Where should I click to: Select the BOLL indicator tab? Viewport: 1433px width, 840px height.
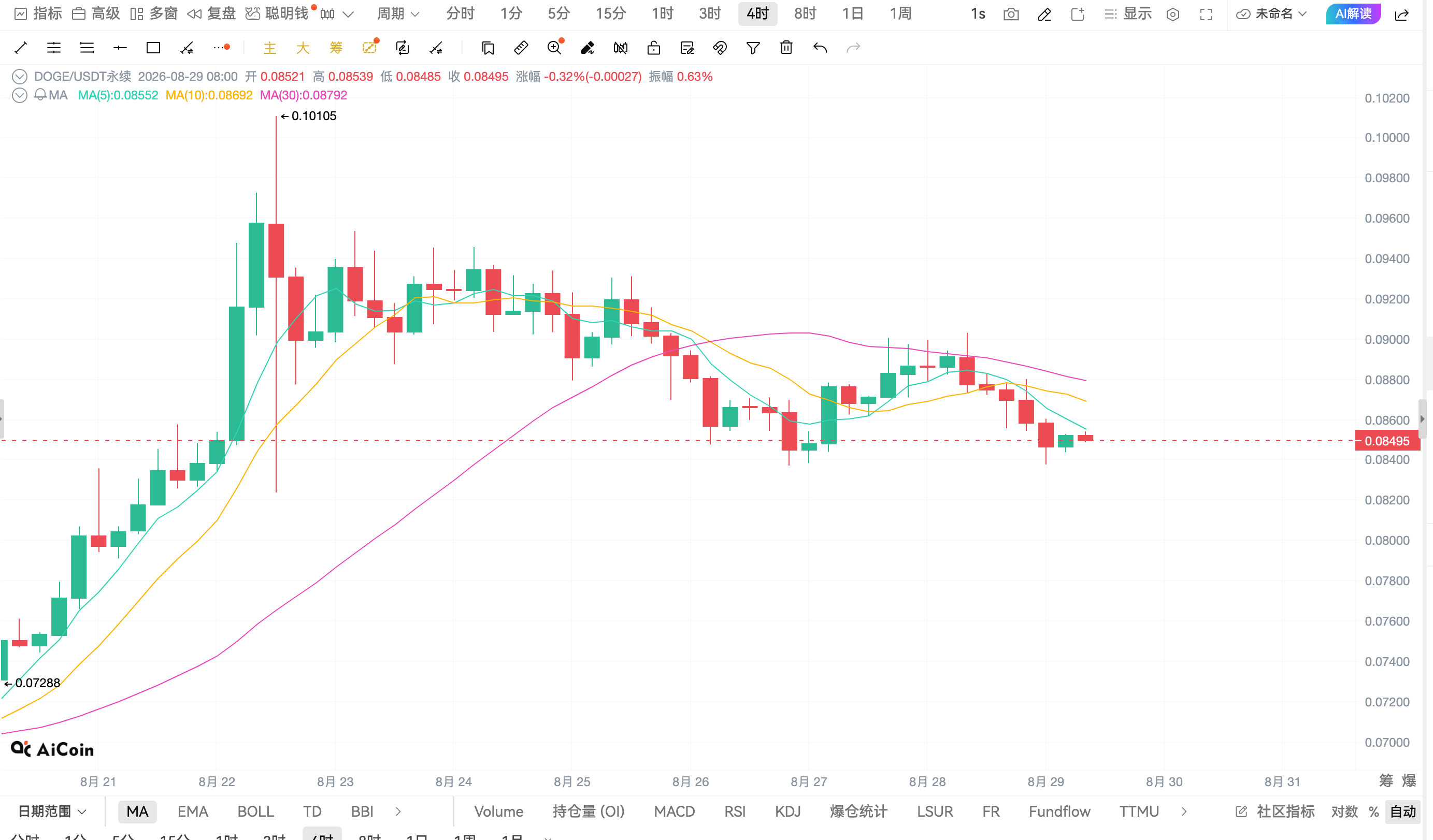pos(255,812)
